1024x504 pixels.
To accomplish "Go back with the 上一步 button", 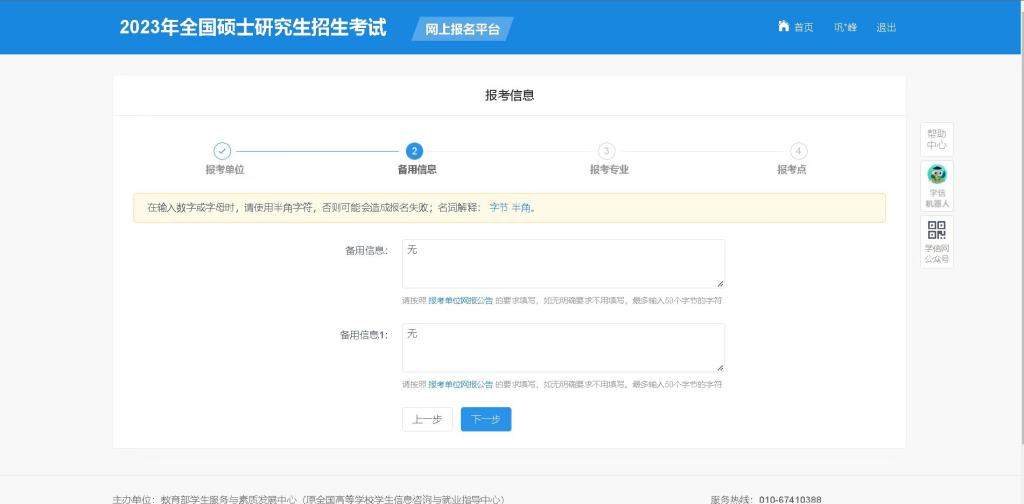I will tap(427, 419).
